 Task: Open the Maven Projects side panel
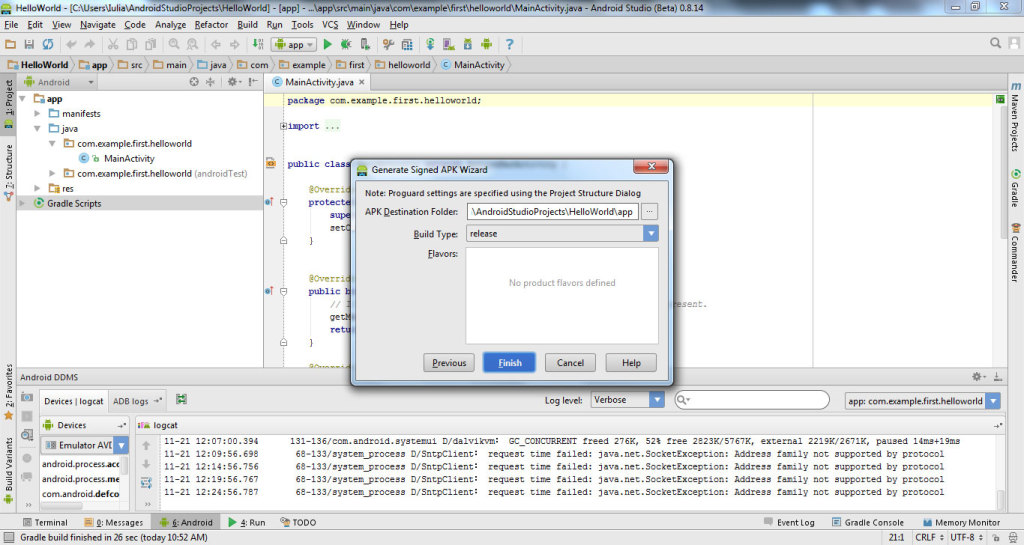pyautogui.click(x=1015, y=117)
